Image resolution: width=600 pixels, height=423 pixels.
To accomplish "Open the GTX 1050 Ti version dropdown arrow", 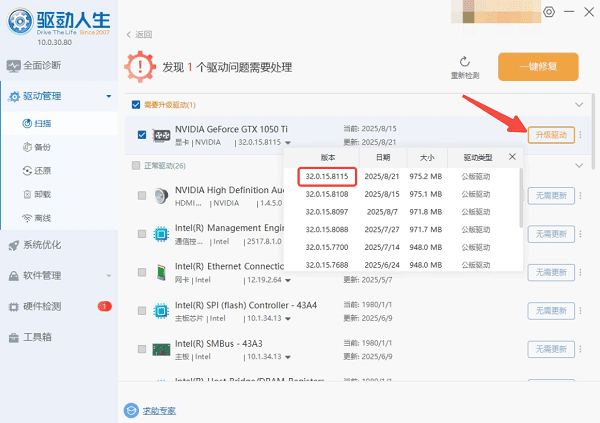I will pyautogui.click(x=286, y=143).
